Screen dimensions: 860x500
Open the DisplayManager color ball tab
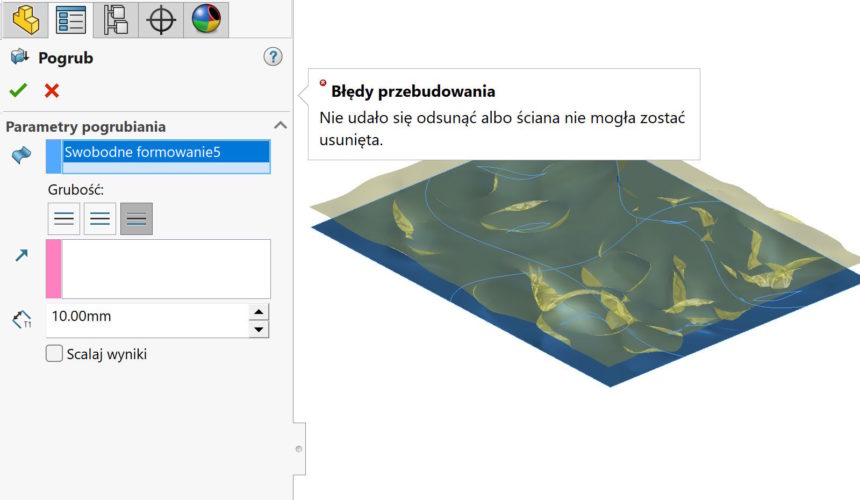click(x=206, y=18)
